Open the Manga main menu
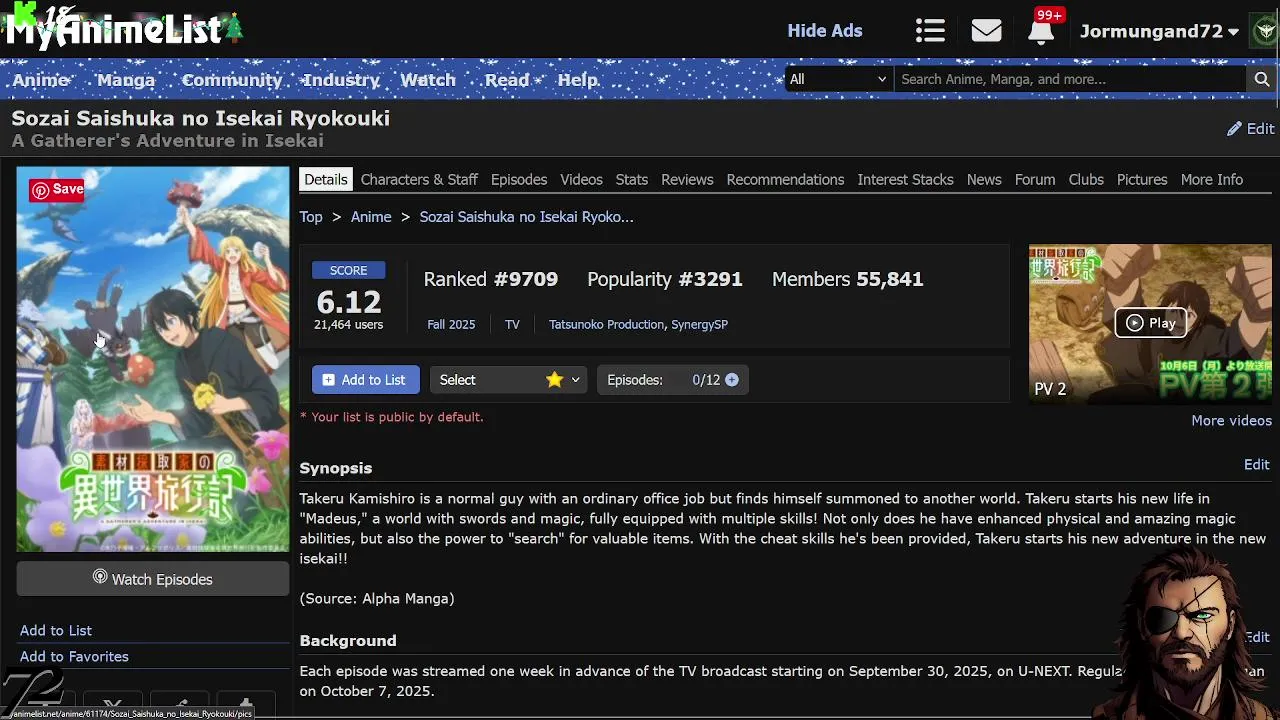This screenshot has height=720, width=1280. (x=126, y=80)
